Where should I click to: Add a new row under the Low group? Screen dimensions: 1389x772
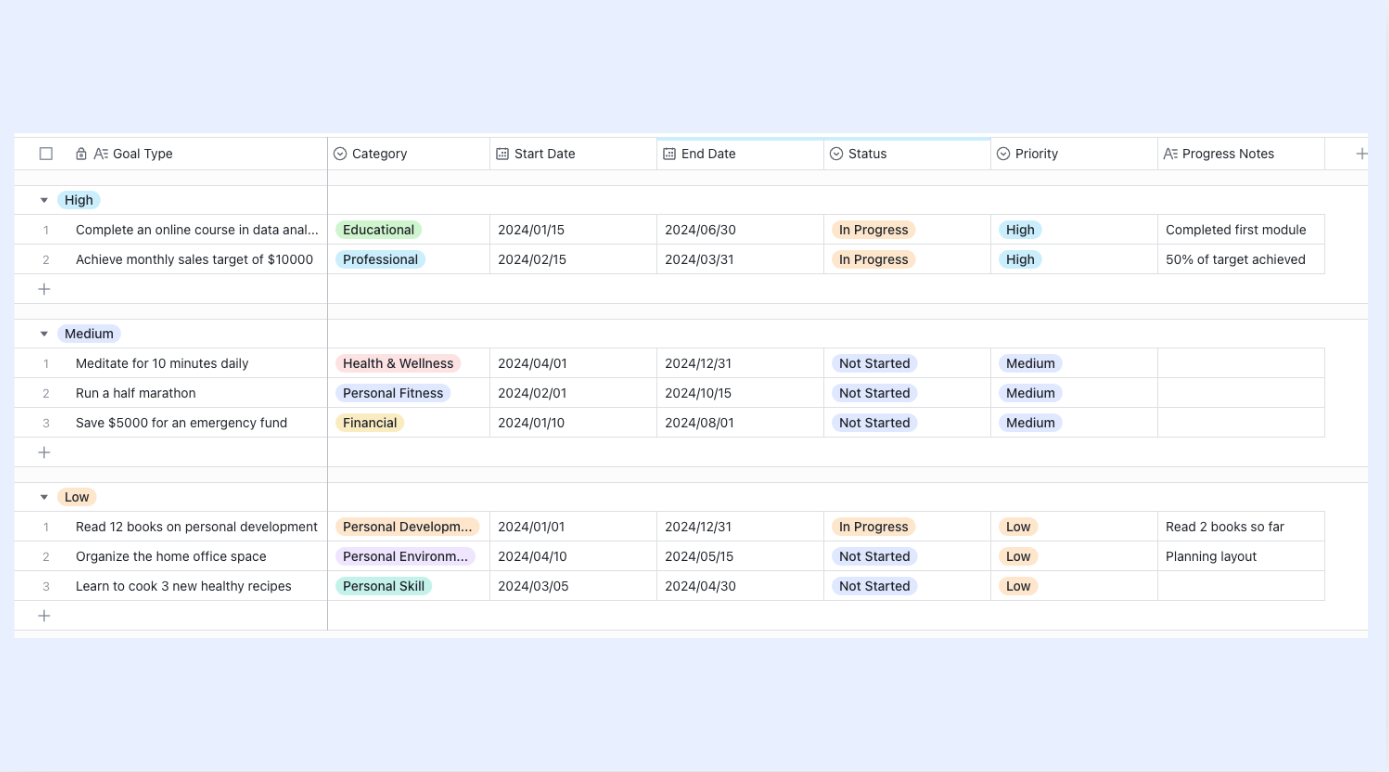(x=44, y=616)
